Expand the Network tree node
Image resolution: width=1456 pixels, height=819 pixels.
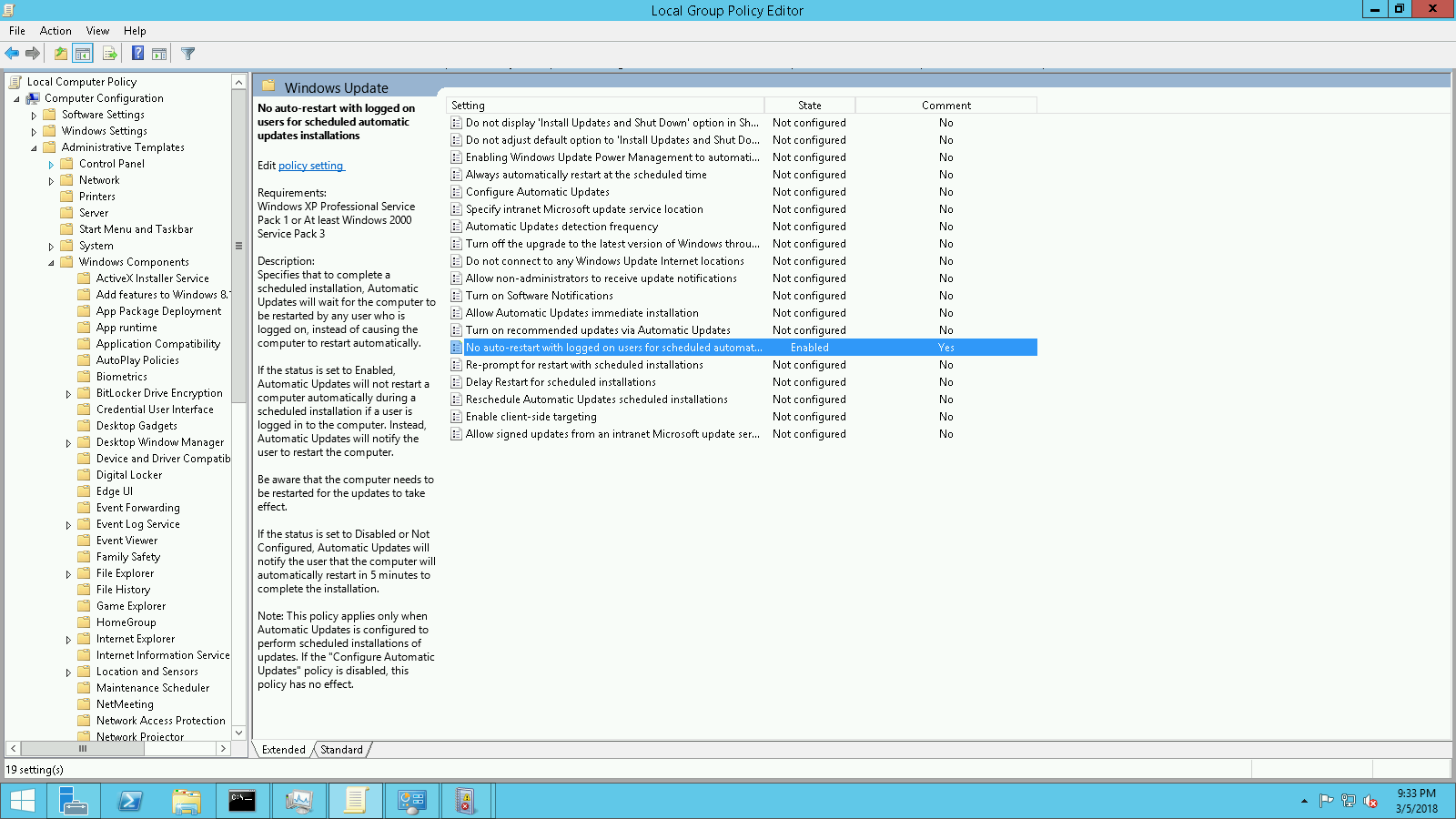[x=51, y=181]
